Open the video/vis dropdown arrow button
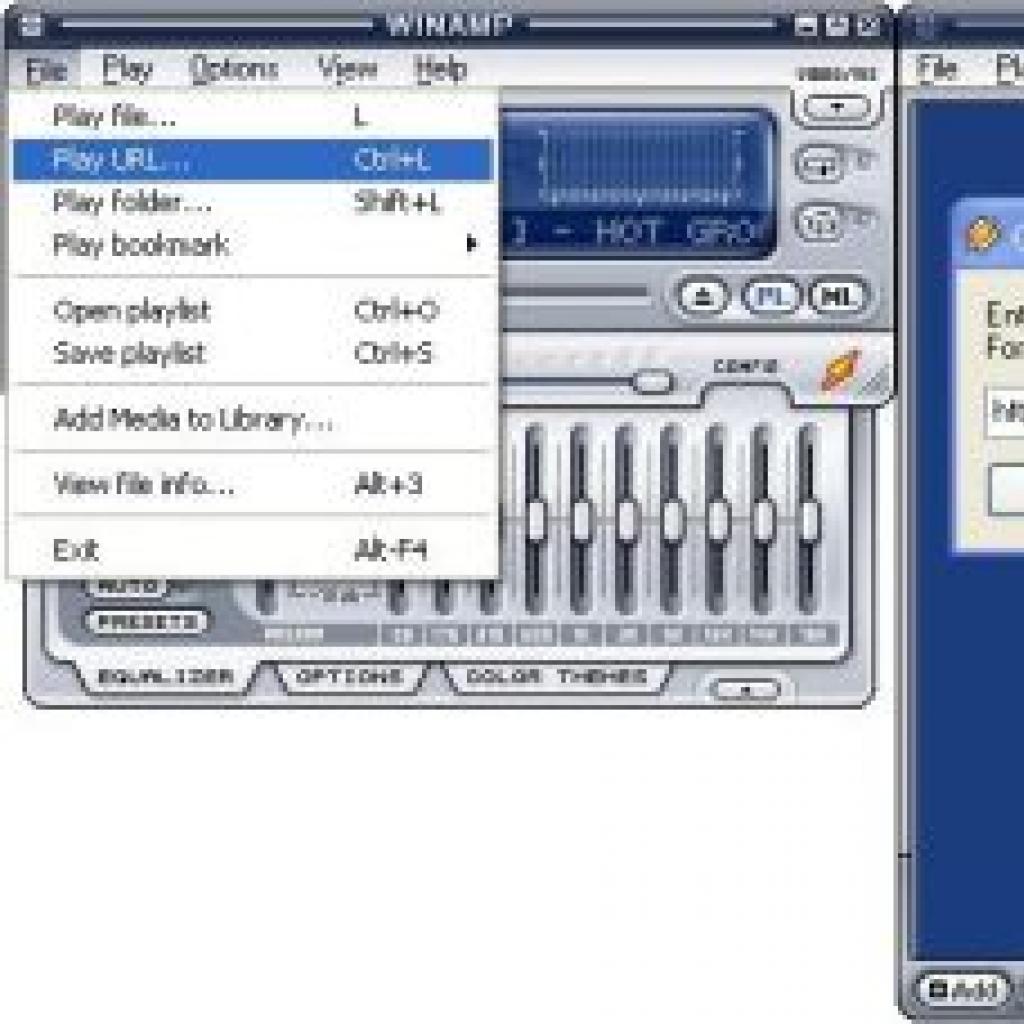This screenshot has height=1024, width=1024. click(837, 106)
